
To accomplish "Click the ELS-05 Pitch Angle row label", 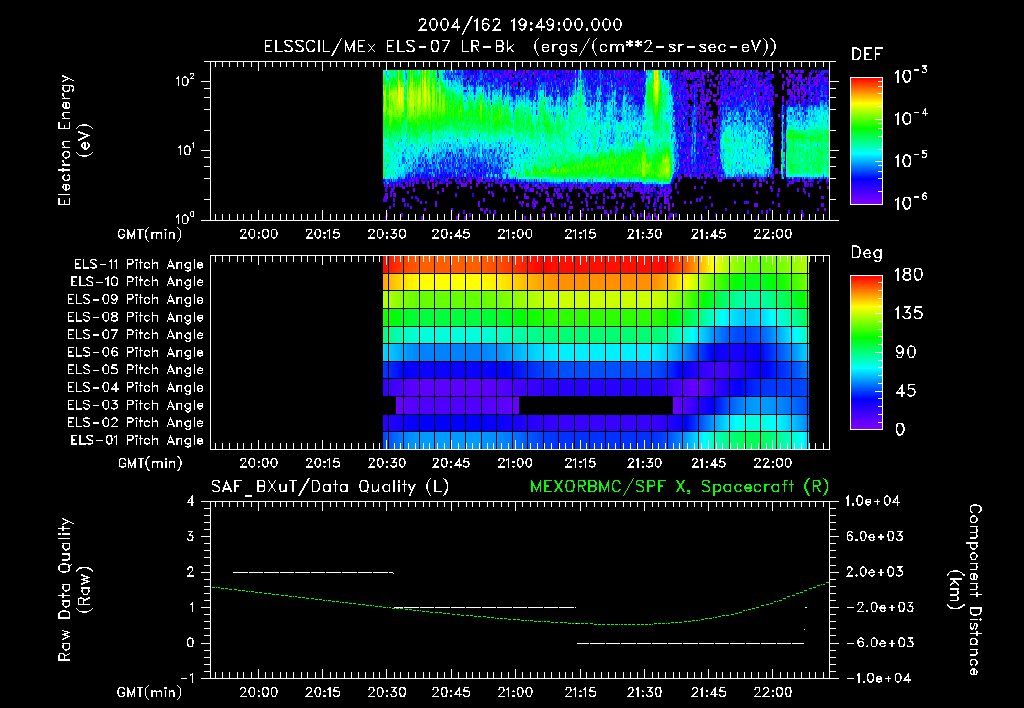I will tap(136, 370).
